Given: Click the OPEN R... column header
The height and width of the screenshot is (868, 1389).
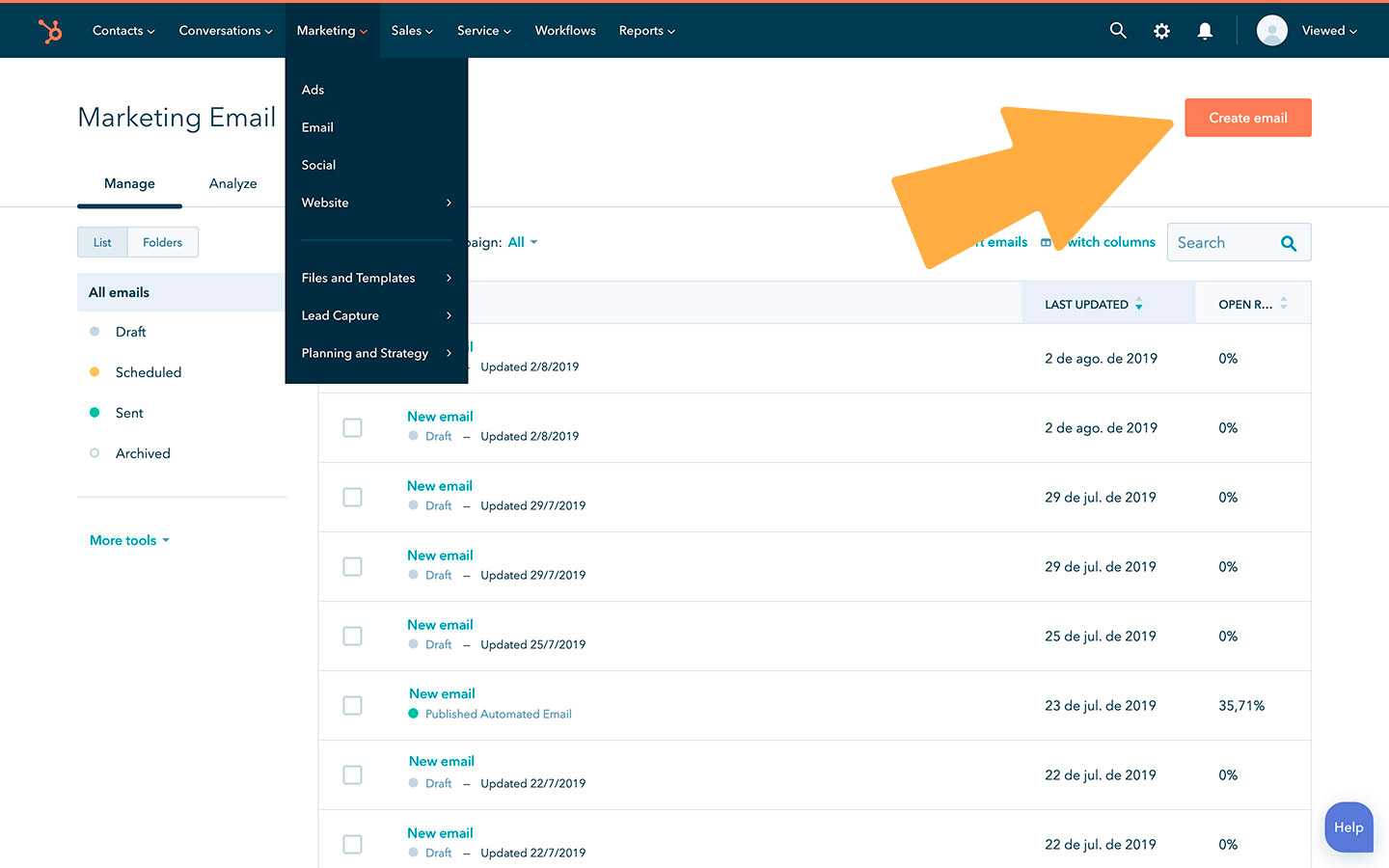Looking at the screenshot, I should point(1253,304).
